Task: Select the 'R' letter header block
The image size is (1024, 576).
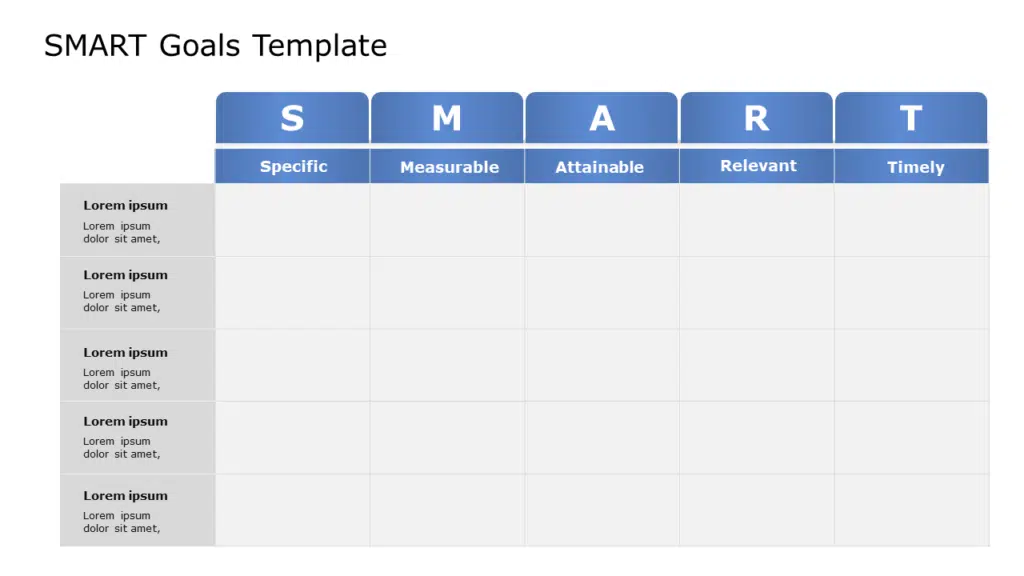Action: point(756,118)
